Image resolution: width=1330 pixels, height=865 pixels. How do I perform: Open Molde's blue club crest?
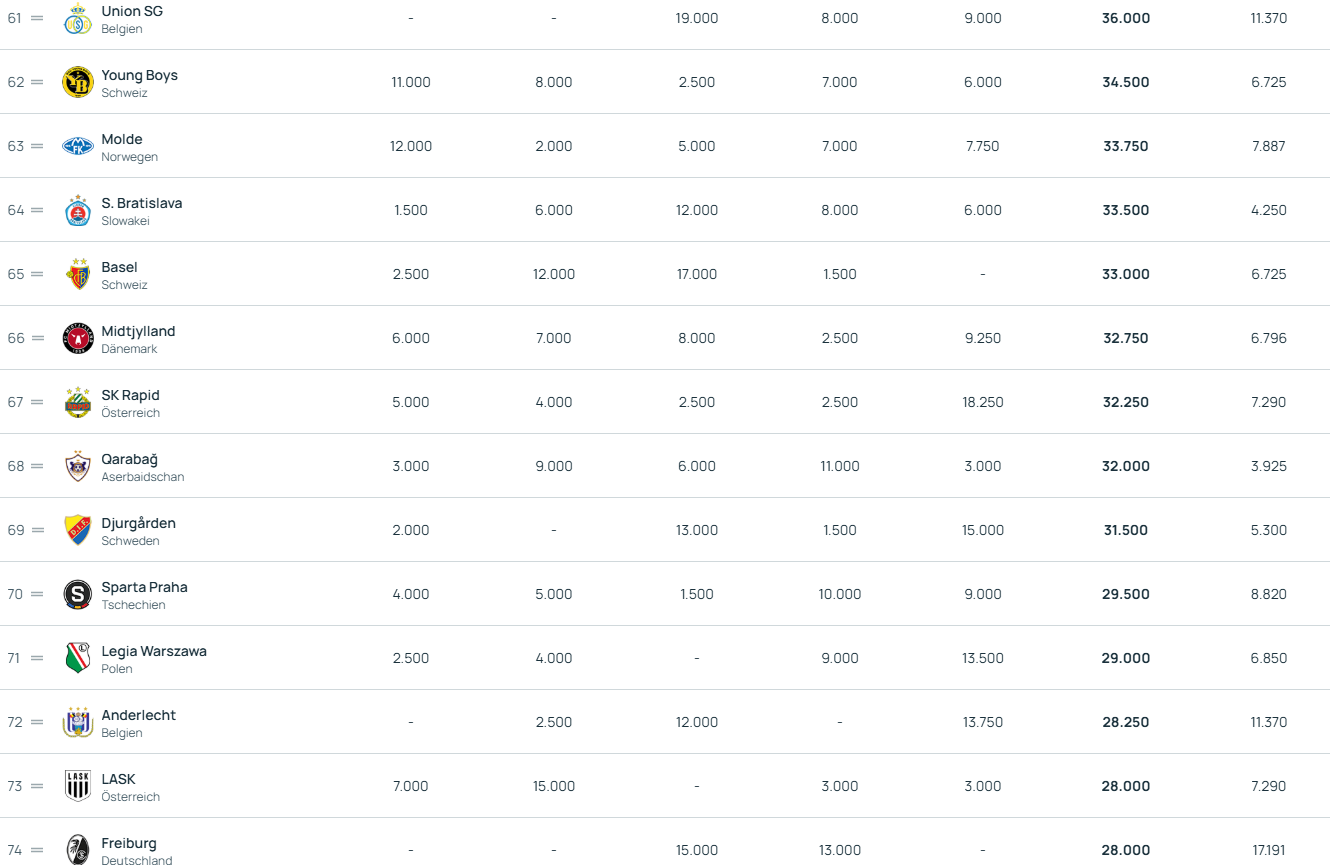[78, 146]
